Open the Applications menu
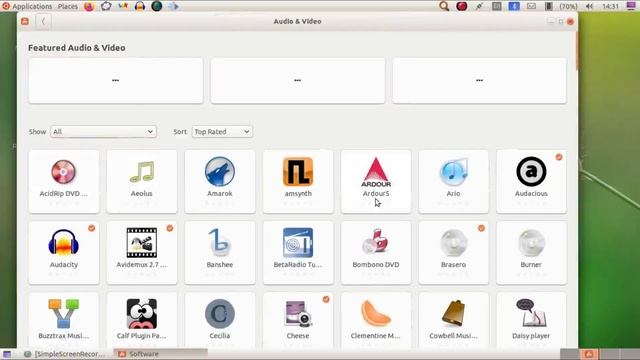 27,6
